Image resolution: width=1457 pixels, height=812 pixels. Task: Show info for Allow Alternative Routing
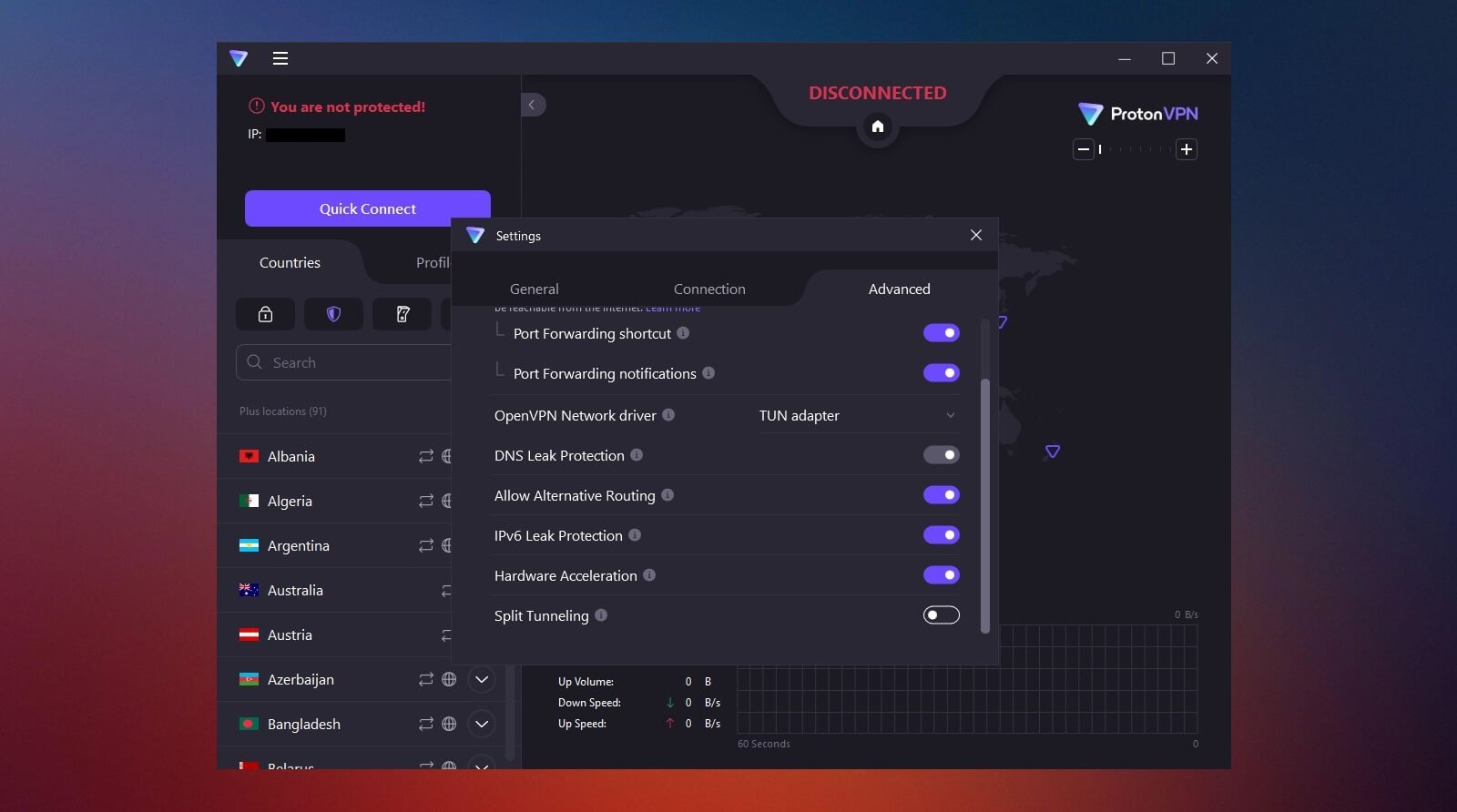[667, 495]
